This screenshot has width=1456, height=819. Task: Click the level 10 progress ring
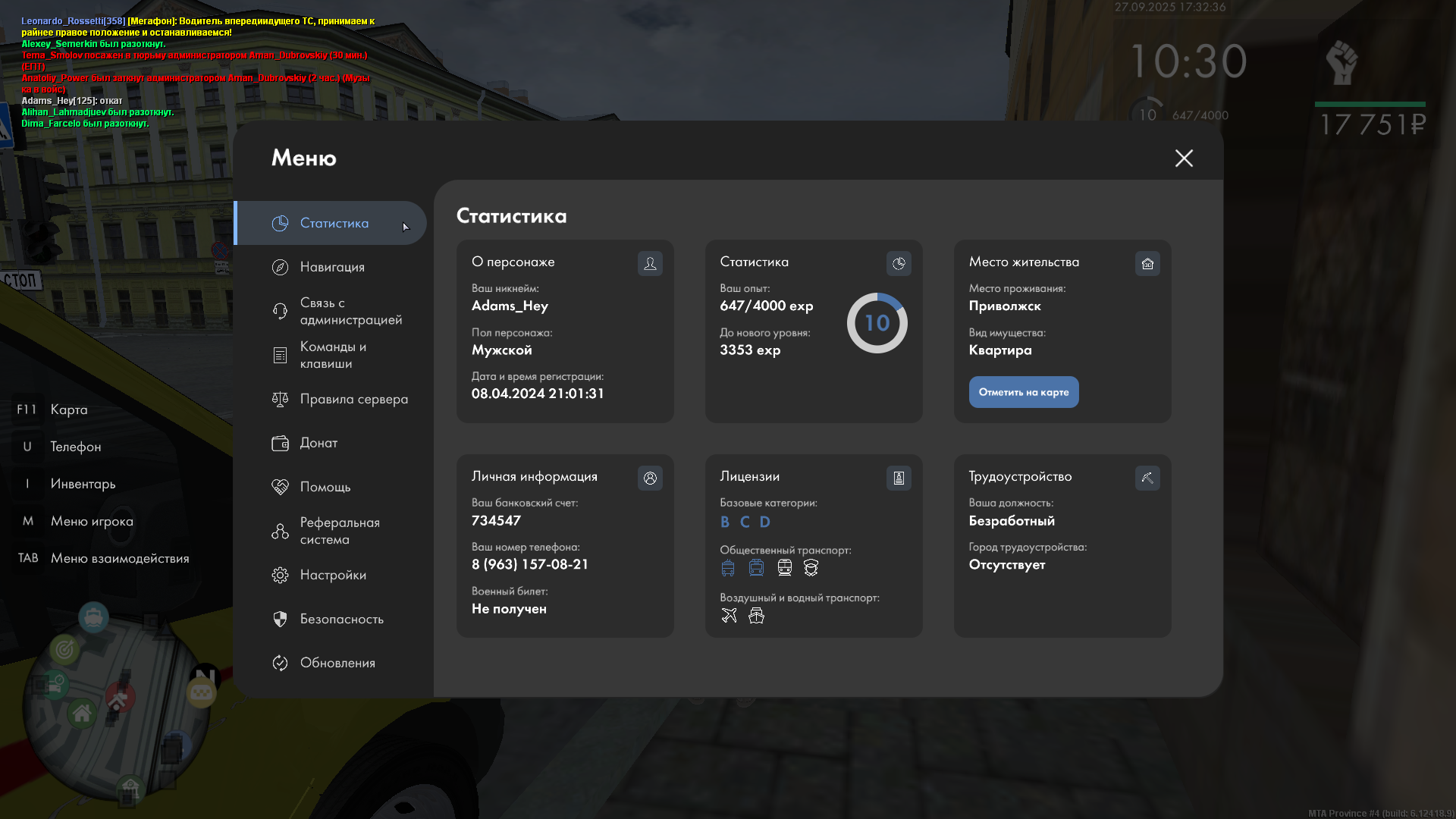(x=877, y=323)
